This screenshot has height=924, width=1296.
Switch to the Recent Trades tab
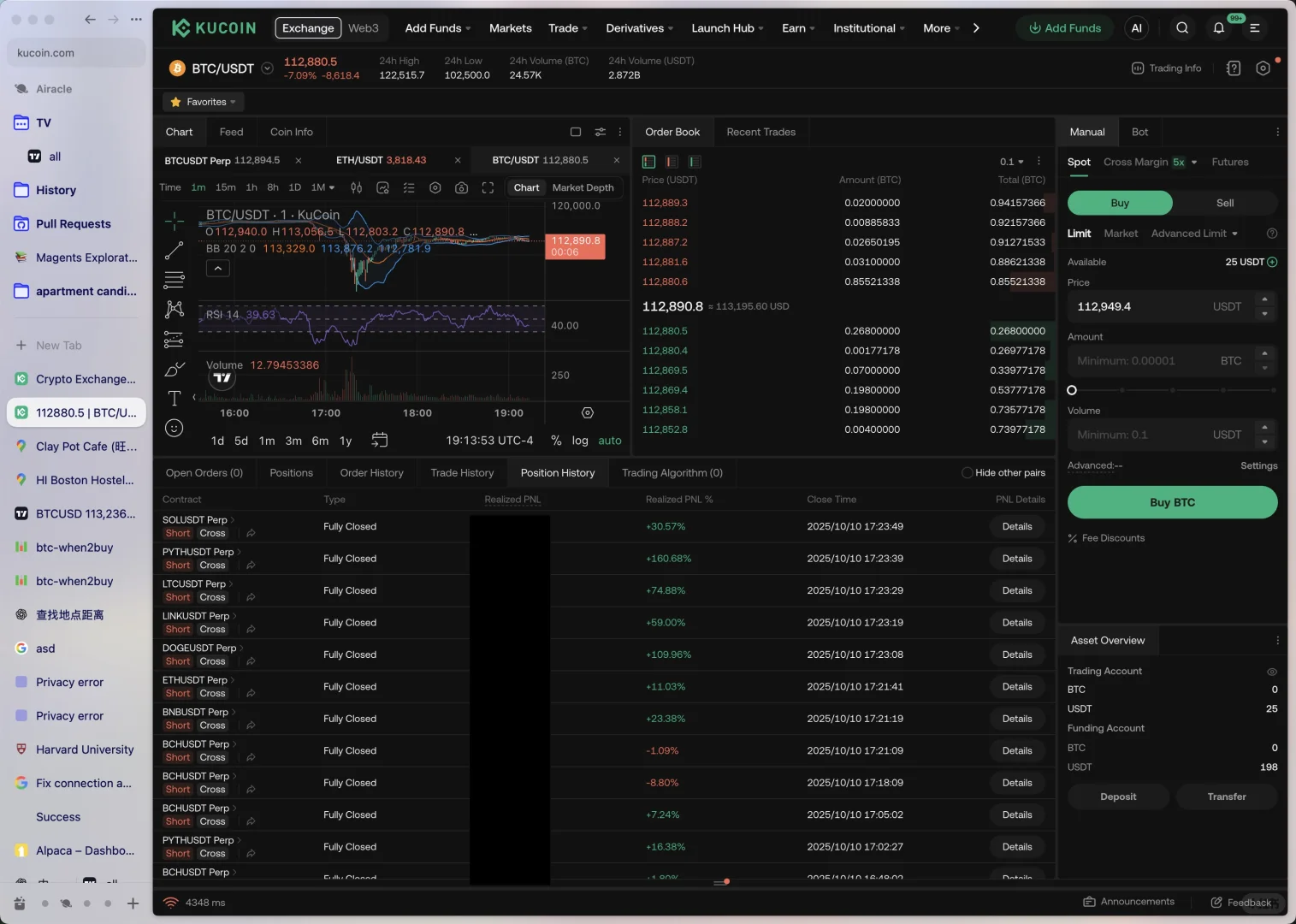coord(760,132)
